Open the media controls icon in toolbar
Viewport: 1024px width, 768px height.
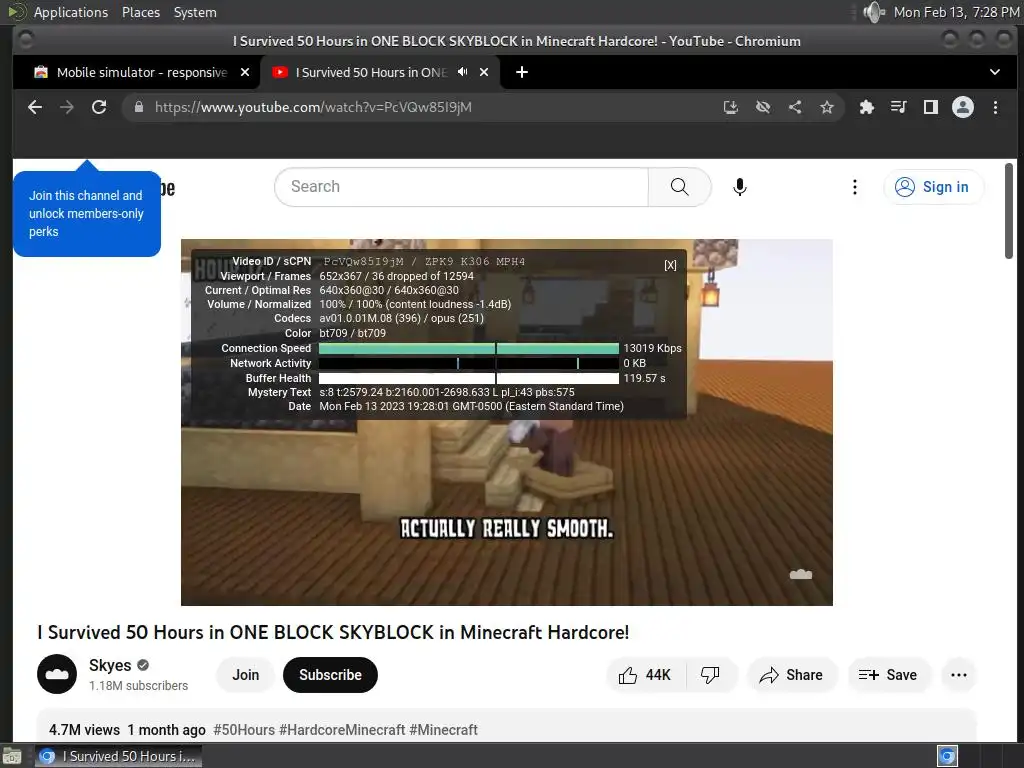click(x=899, y=107)
